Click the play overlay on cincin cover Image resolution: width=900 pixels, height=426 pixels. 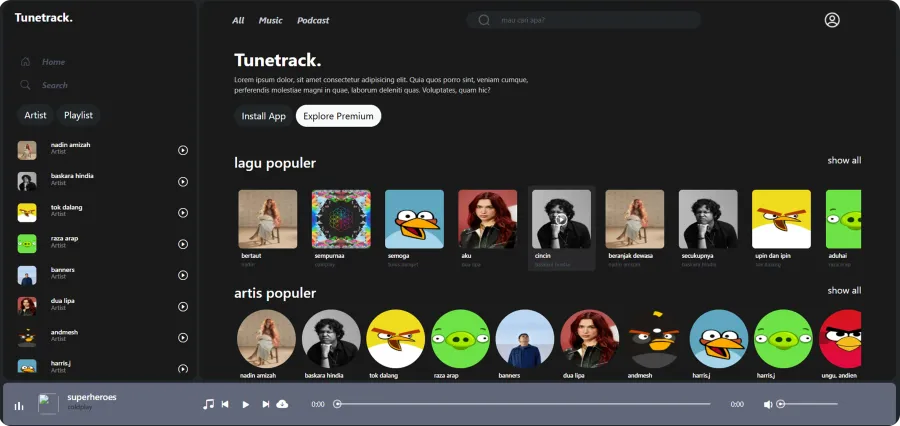[x=561, y=219]
